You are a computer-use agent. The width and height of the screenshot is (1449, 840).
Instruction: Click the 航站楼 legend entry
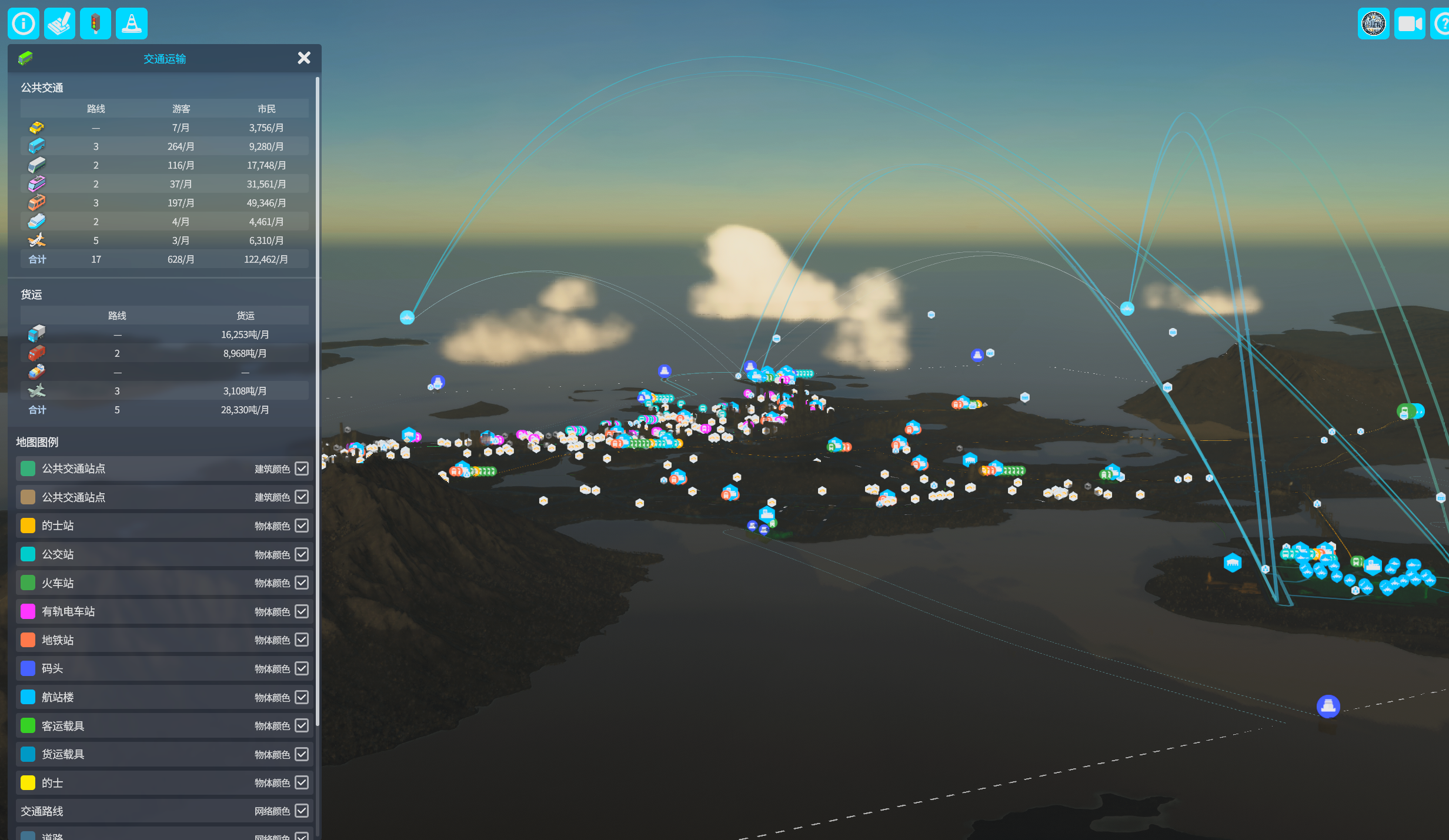(x=58, y=697)
